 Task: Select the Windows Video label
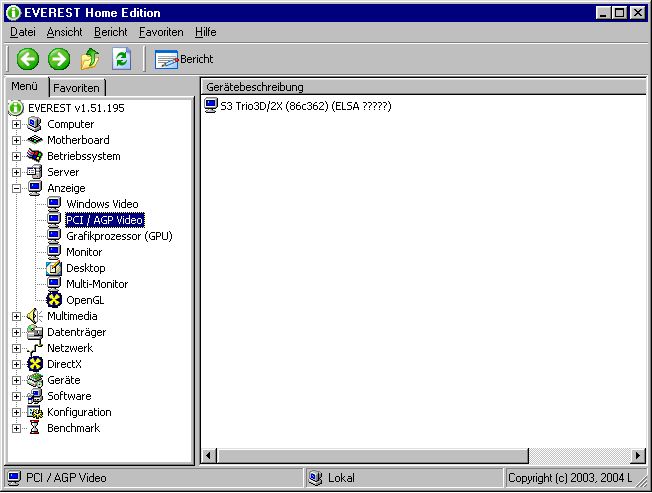(102, 204)
